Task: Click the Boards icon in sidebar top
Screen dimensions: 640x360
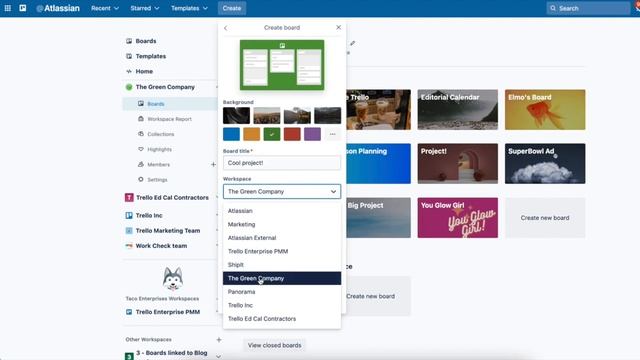Action: coord(129,41)
